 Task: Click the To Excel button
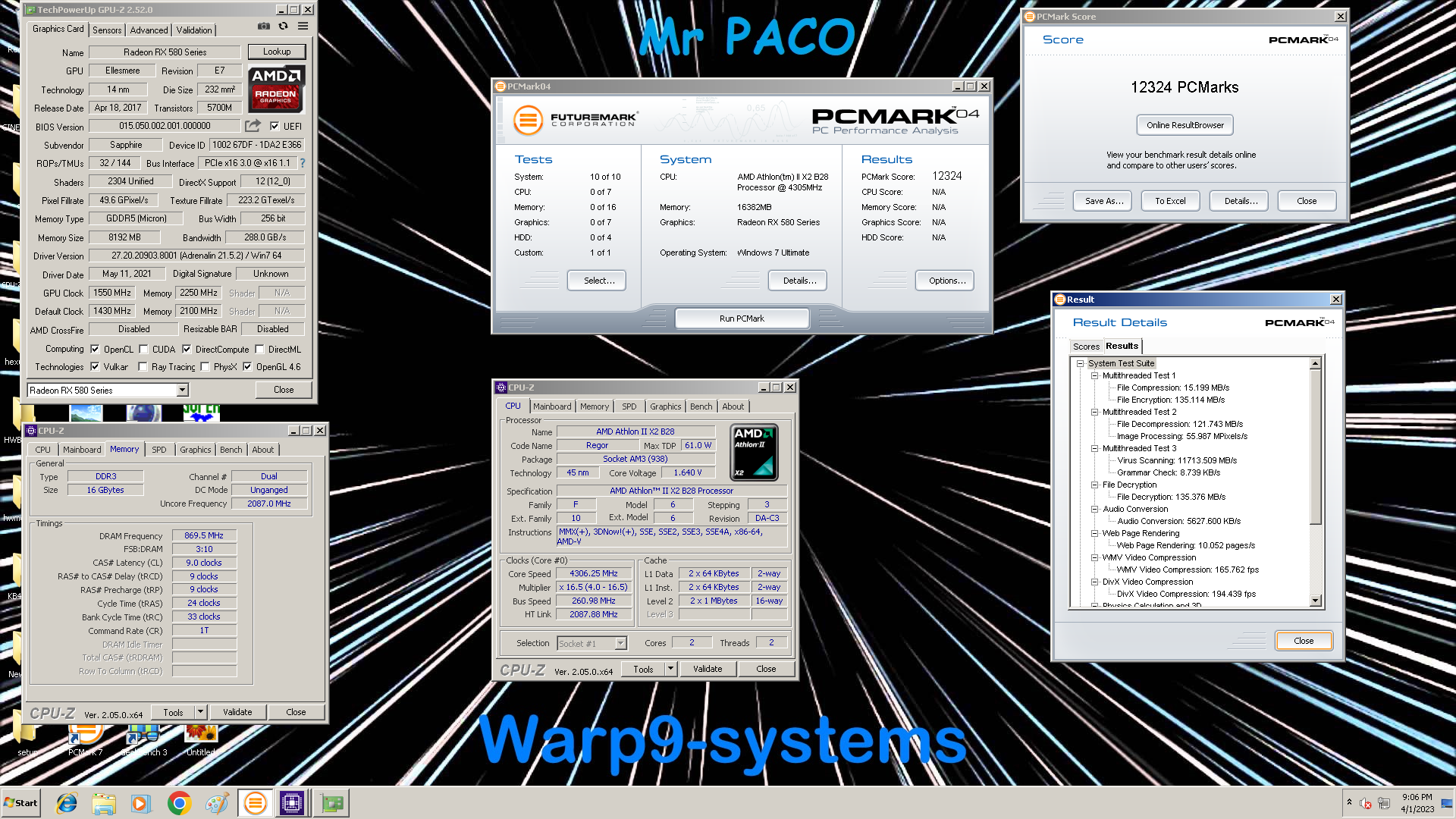tap(1170, 201)
